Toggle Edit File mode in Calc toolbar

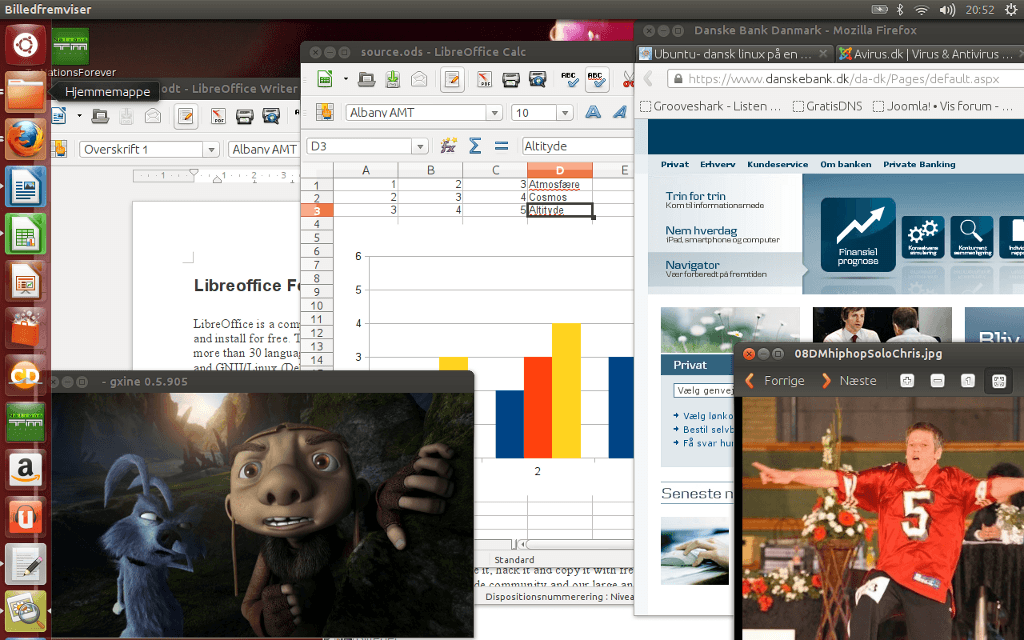(x=452, y=79)
